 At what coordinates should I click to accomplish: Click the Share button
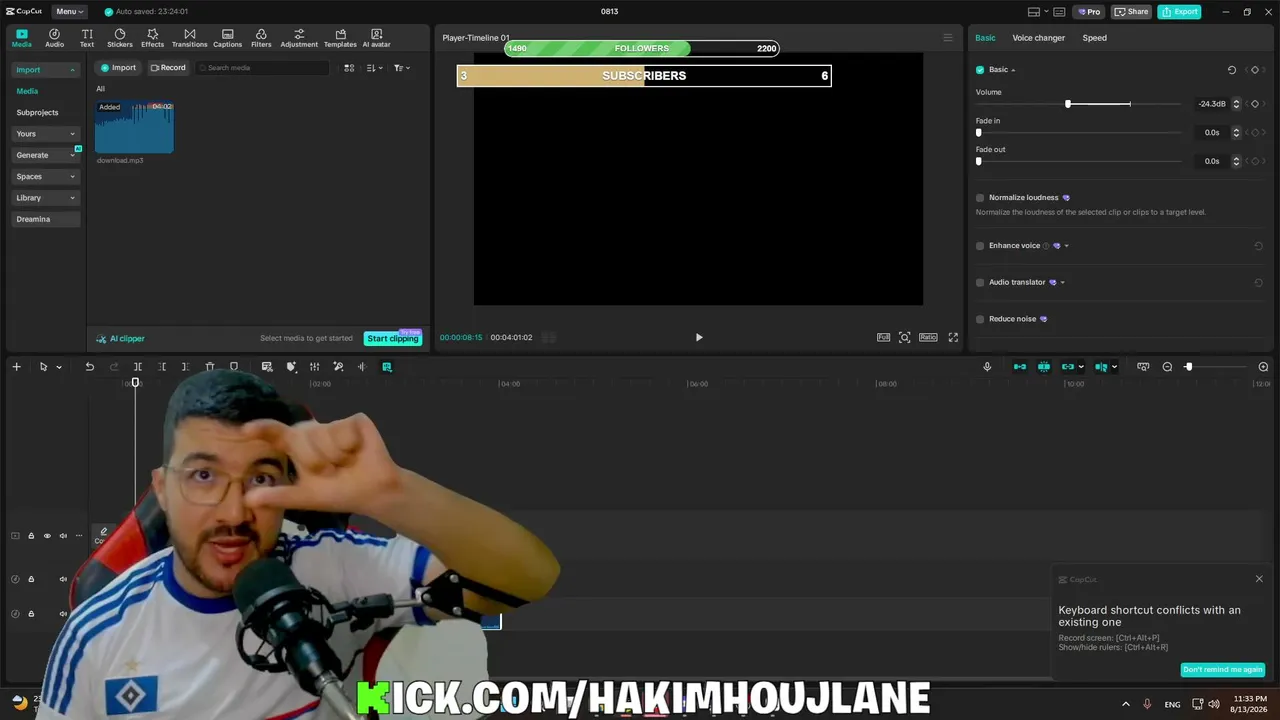pyautogui.click(x=1131, y=12)
